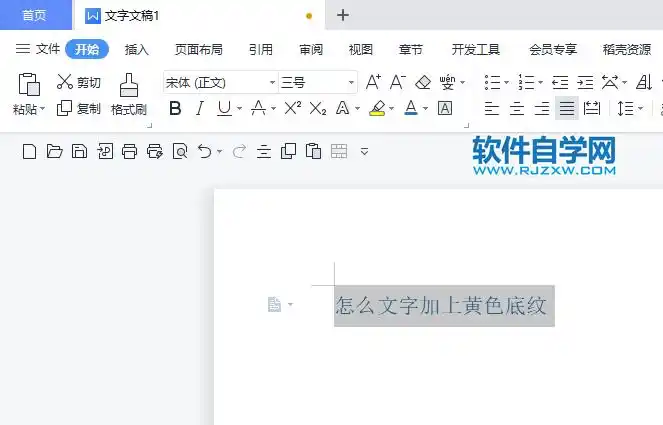This screenshot has width=663, height=425.
Task: Click the print preview magnifier icon
Action: click(180, 151)
